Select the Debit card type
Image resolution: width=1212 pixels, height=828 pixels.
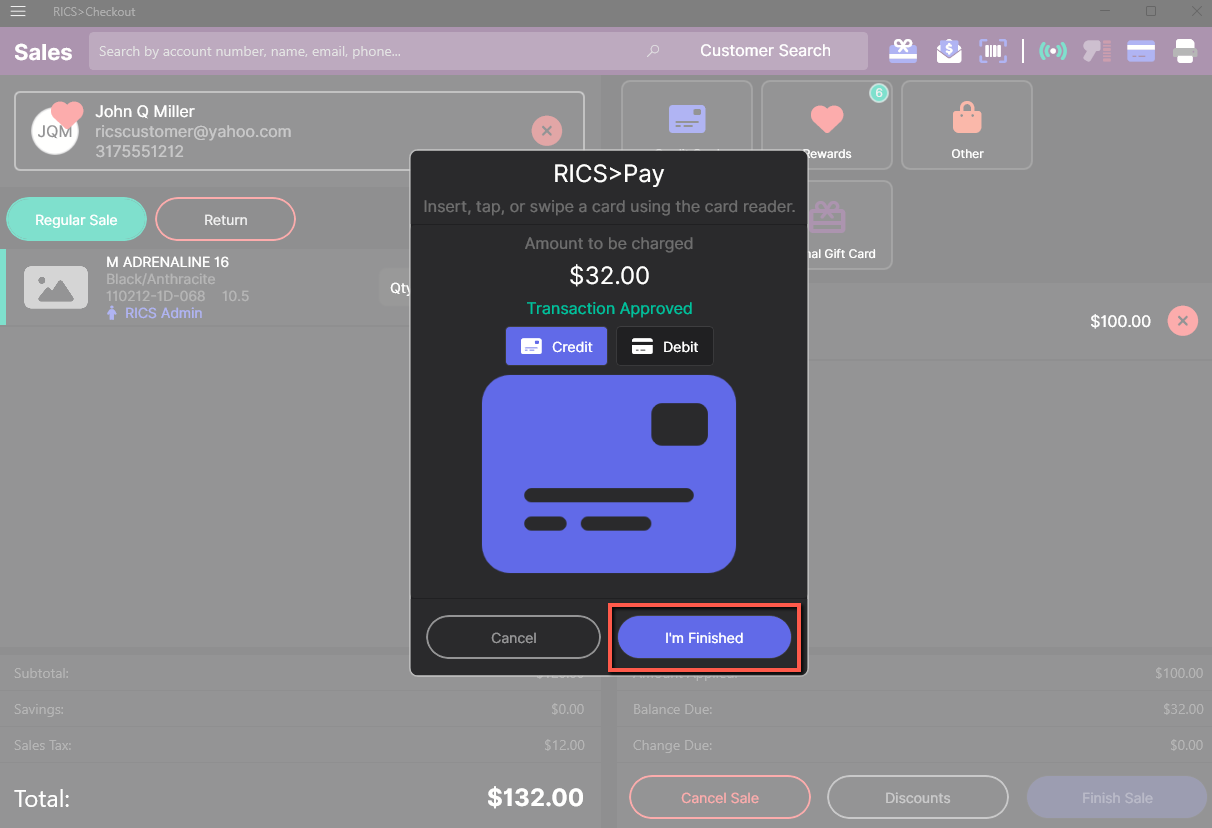[664, 346]
